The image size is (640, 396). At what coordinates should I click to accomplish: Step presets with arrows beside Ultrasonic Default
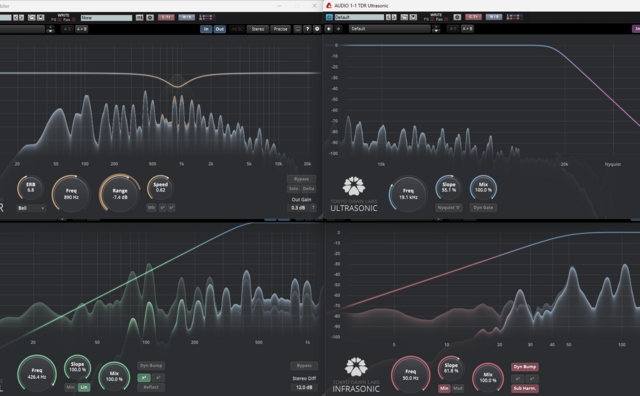pyautogui.click(x=436, y=29)
